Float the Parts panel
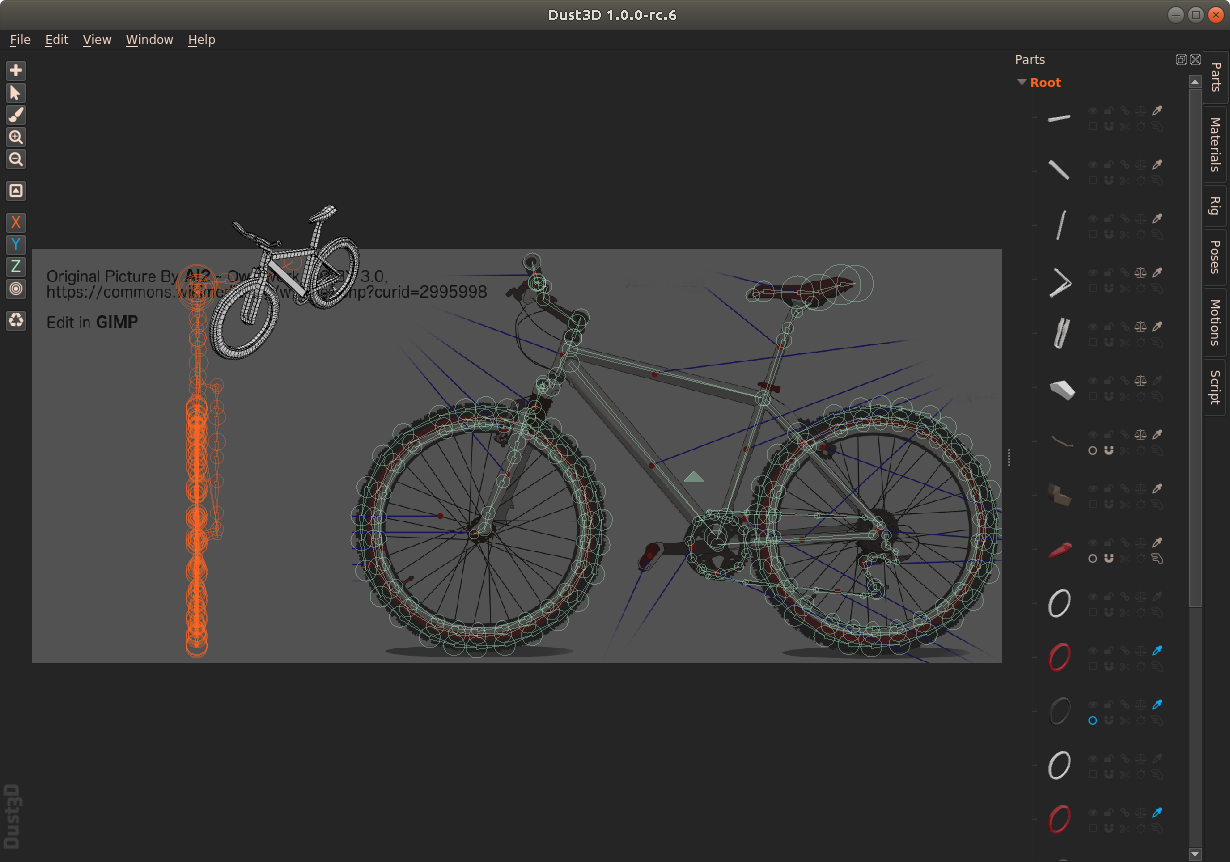1230x862 pixels. point(1181,60)
